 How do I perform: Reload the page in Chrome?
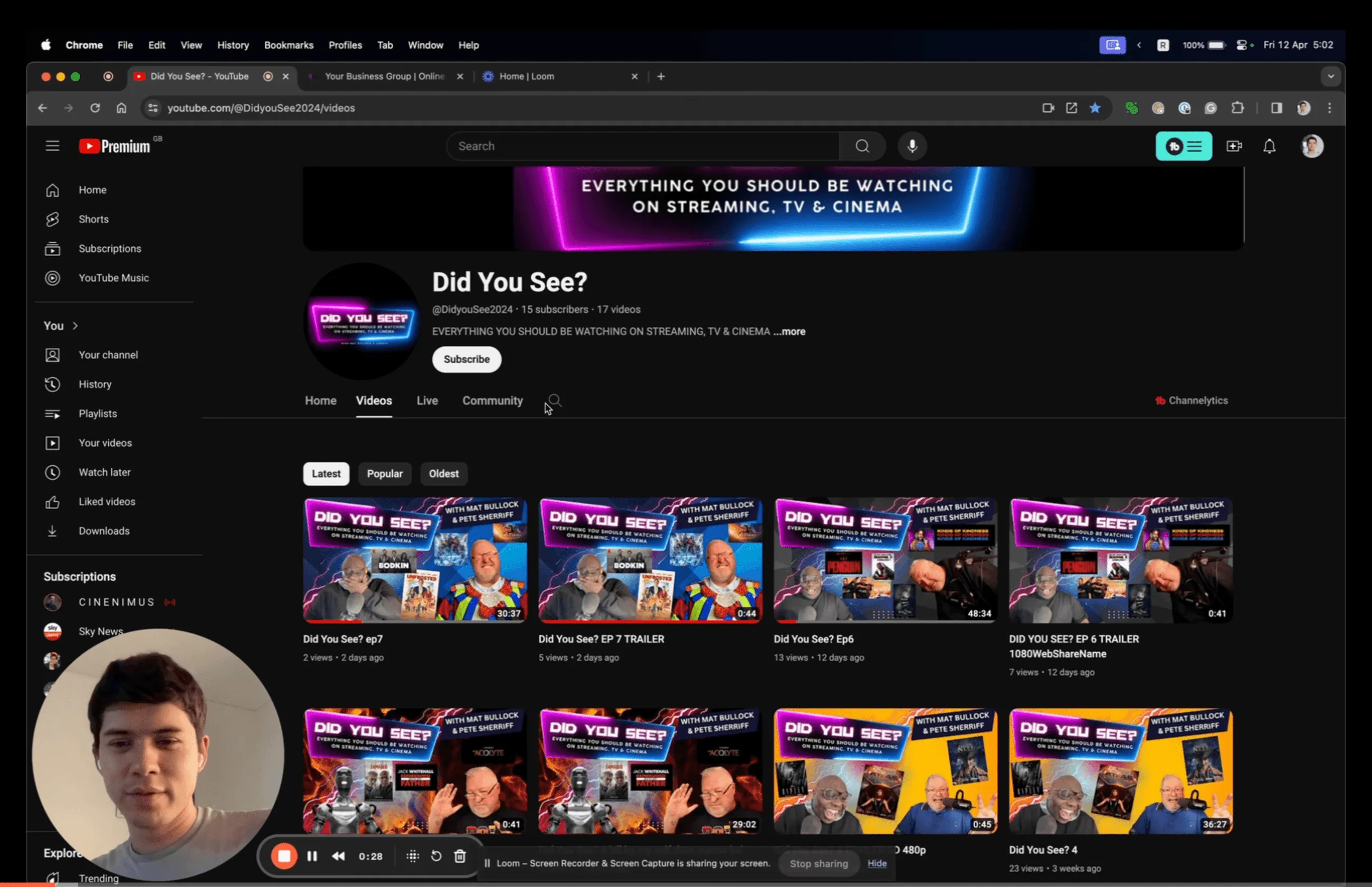tap(95, 108)
